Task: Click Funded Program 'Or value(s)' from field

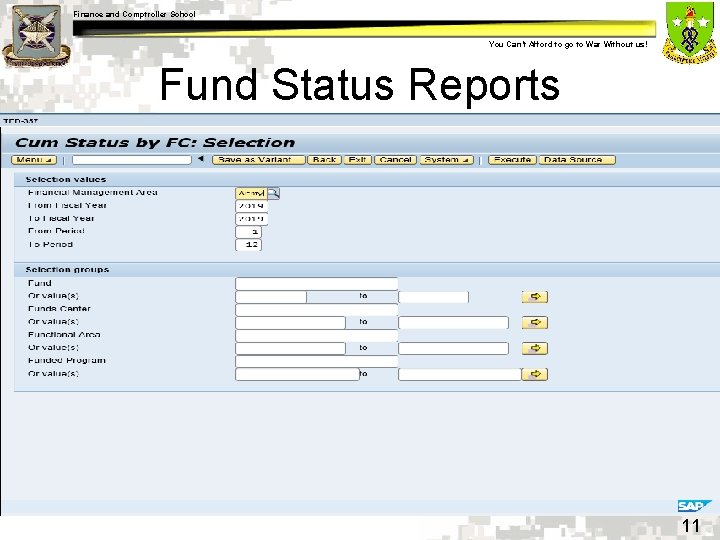Action: (297, 374)
